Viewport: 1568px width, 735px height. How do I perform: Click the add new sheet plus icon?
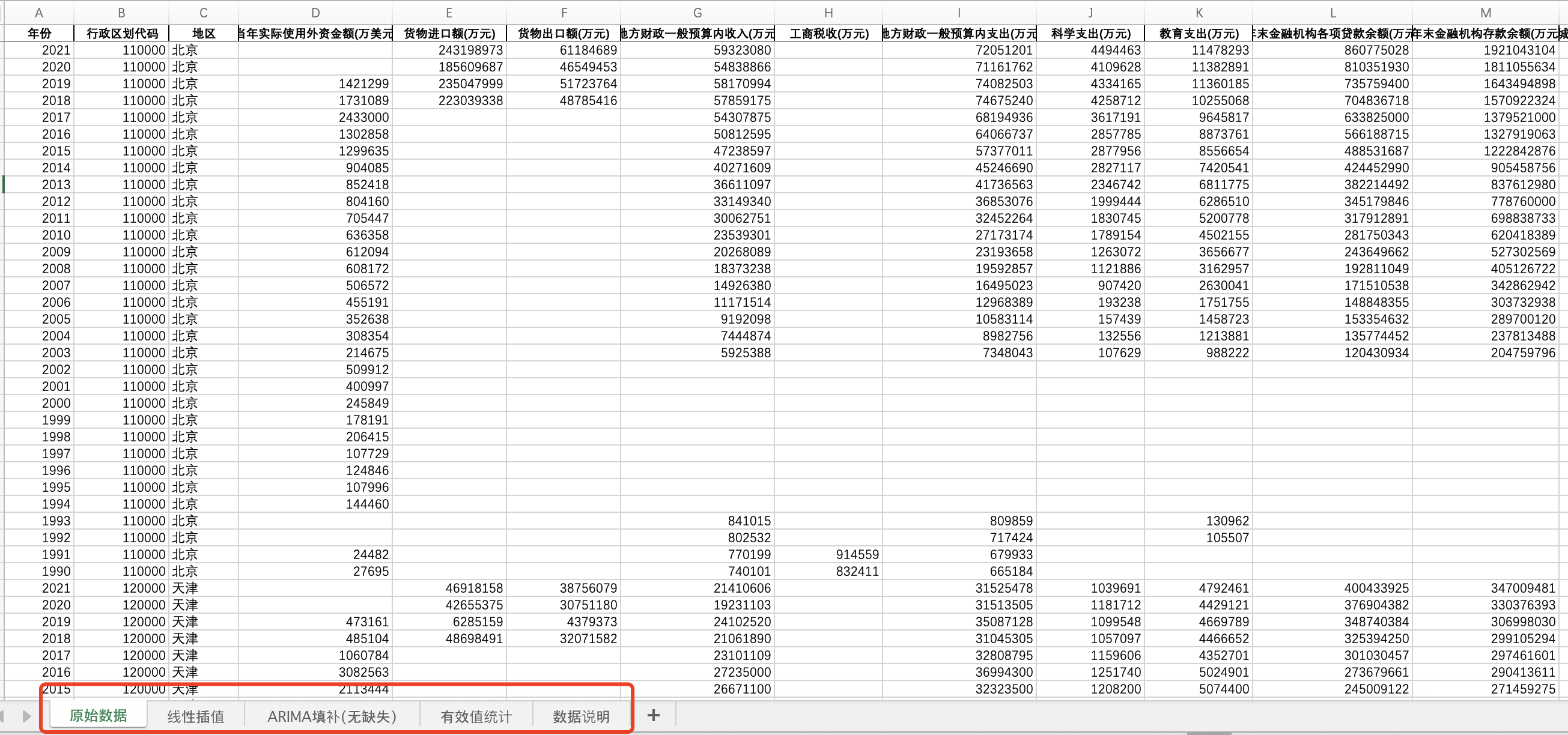point(653,716)
